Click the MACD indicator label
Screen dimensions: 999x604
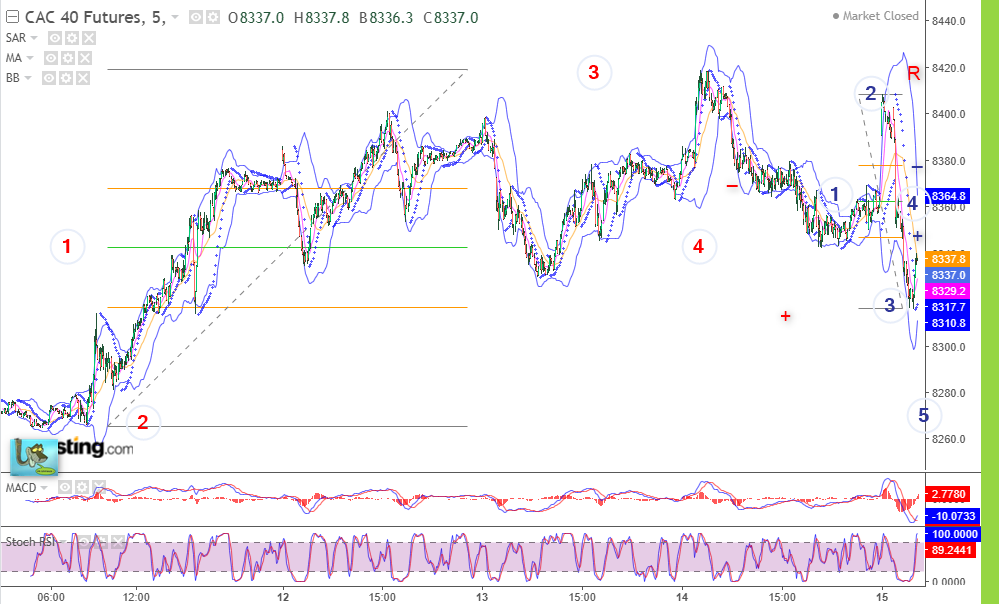click(21, 488)
